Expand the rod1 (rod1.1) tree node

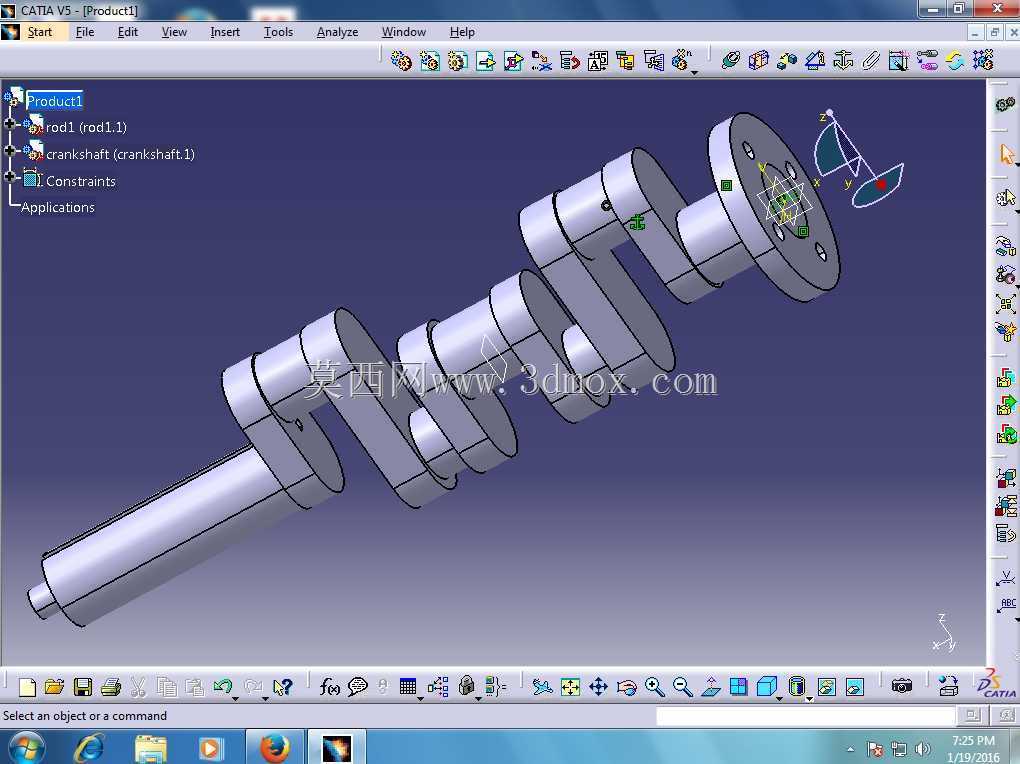(x=9, y=124)
